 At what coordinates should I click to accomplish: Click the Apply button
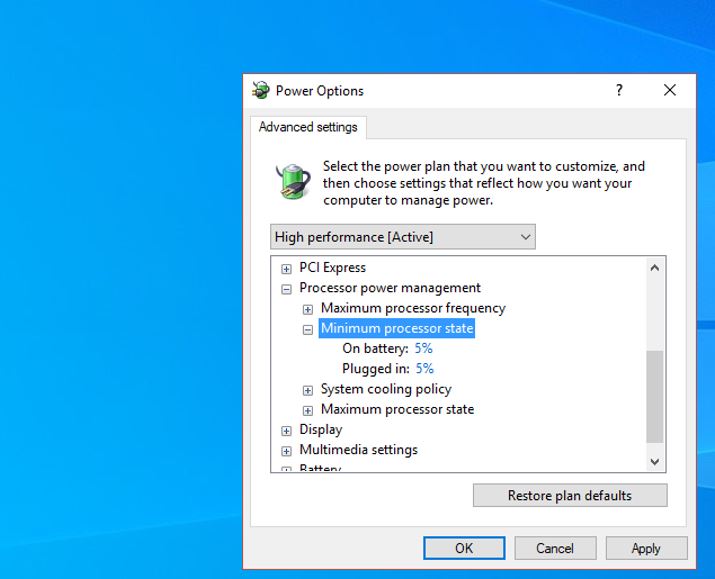click(645, 548)
